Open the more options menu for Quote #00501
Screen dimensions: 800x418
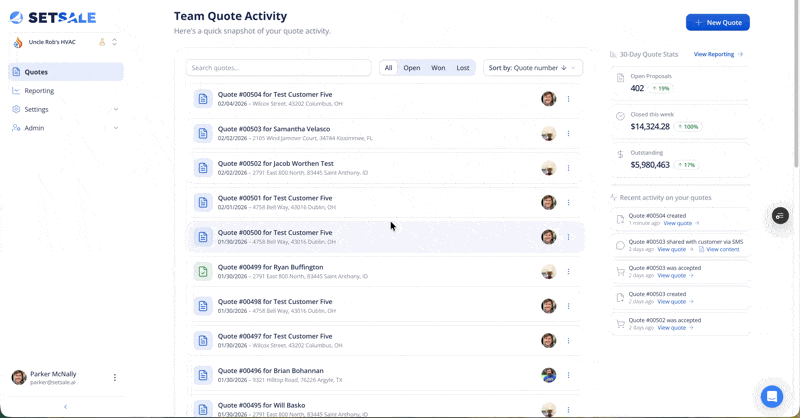(x=568, y=202)
